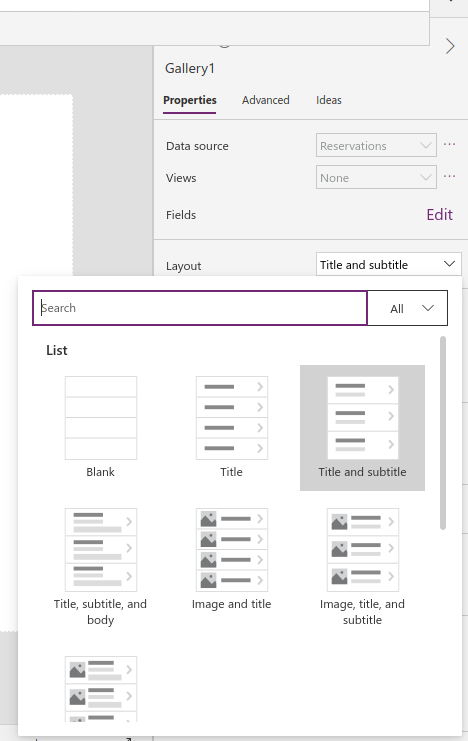Choose the Image and title layout

click(x=232, y=550)
